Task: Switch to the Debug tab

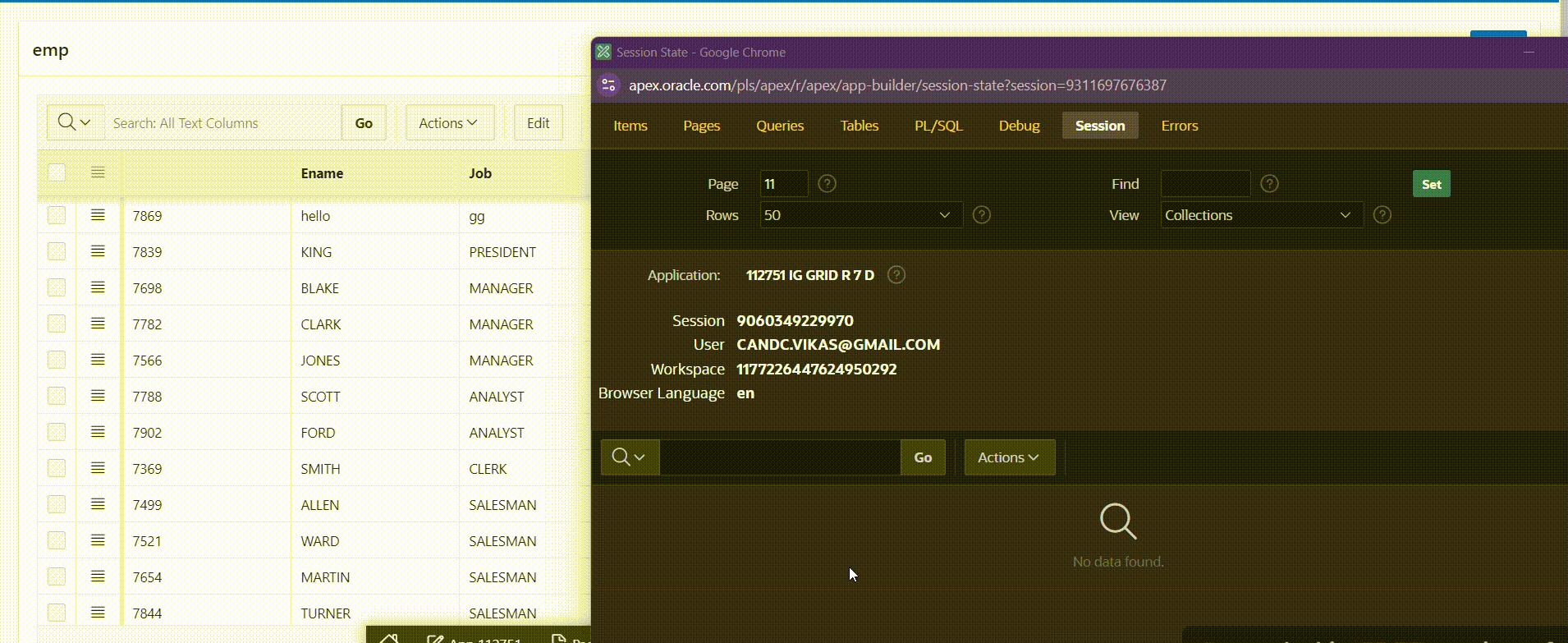Action: [1019, 126]
